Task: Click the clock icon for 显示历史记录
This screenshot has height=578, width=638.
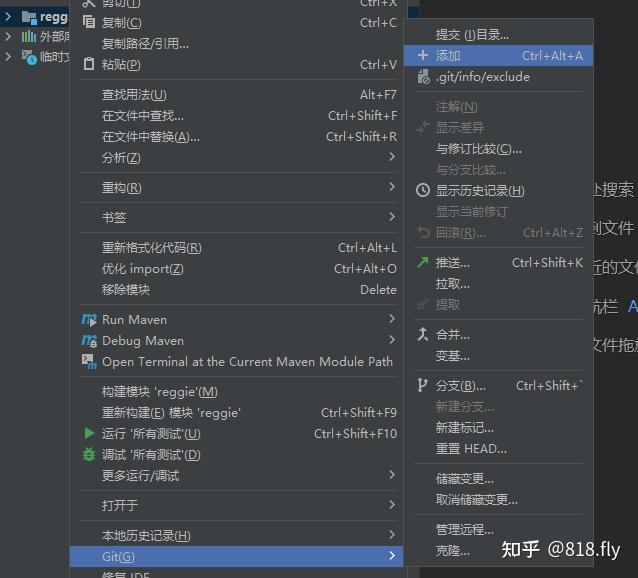Action: (423, 190)
